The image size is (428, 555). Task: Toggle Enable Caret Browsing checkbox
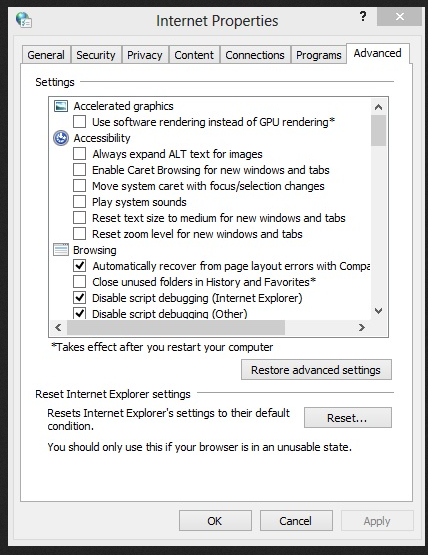click(x=79, y=170)
